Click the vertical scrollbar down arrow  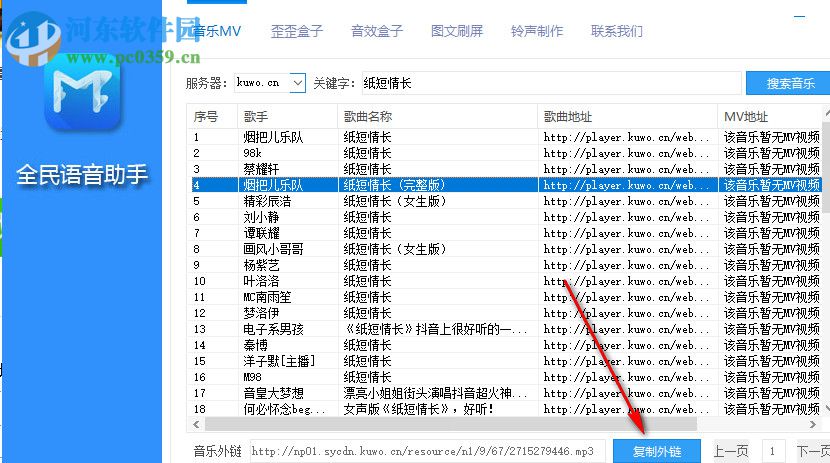pos(826,408)
